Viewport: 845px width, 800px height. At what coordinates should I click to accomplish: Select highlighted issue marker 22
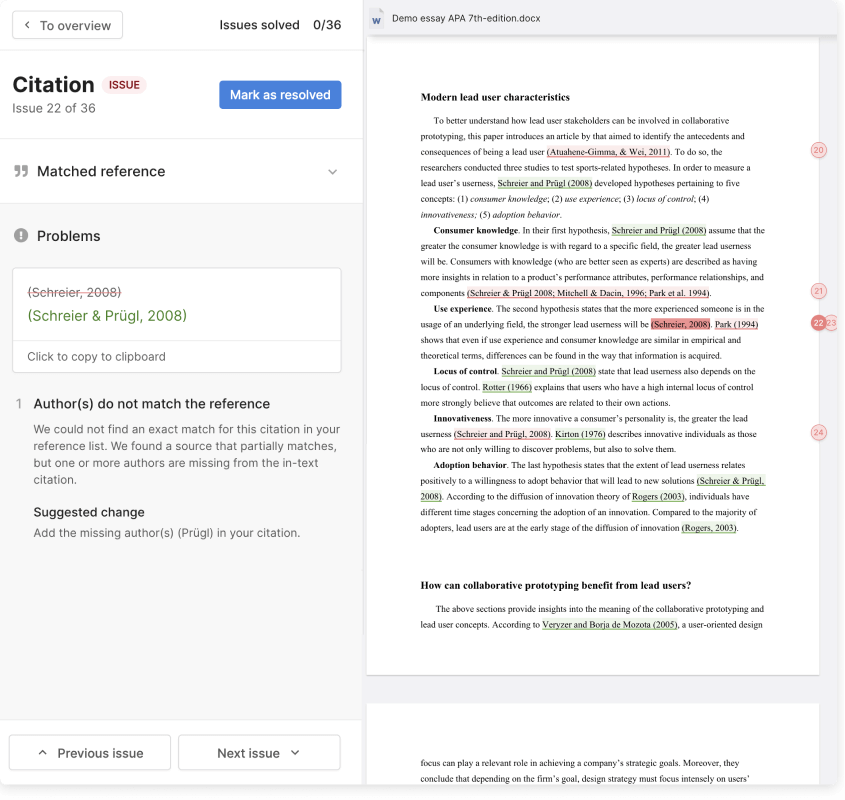(x=818, y=323)
